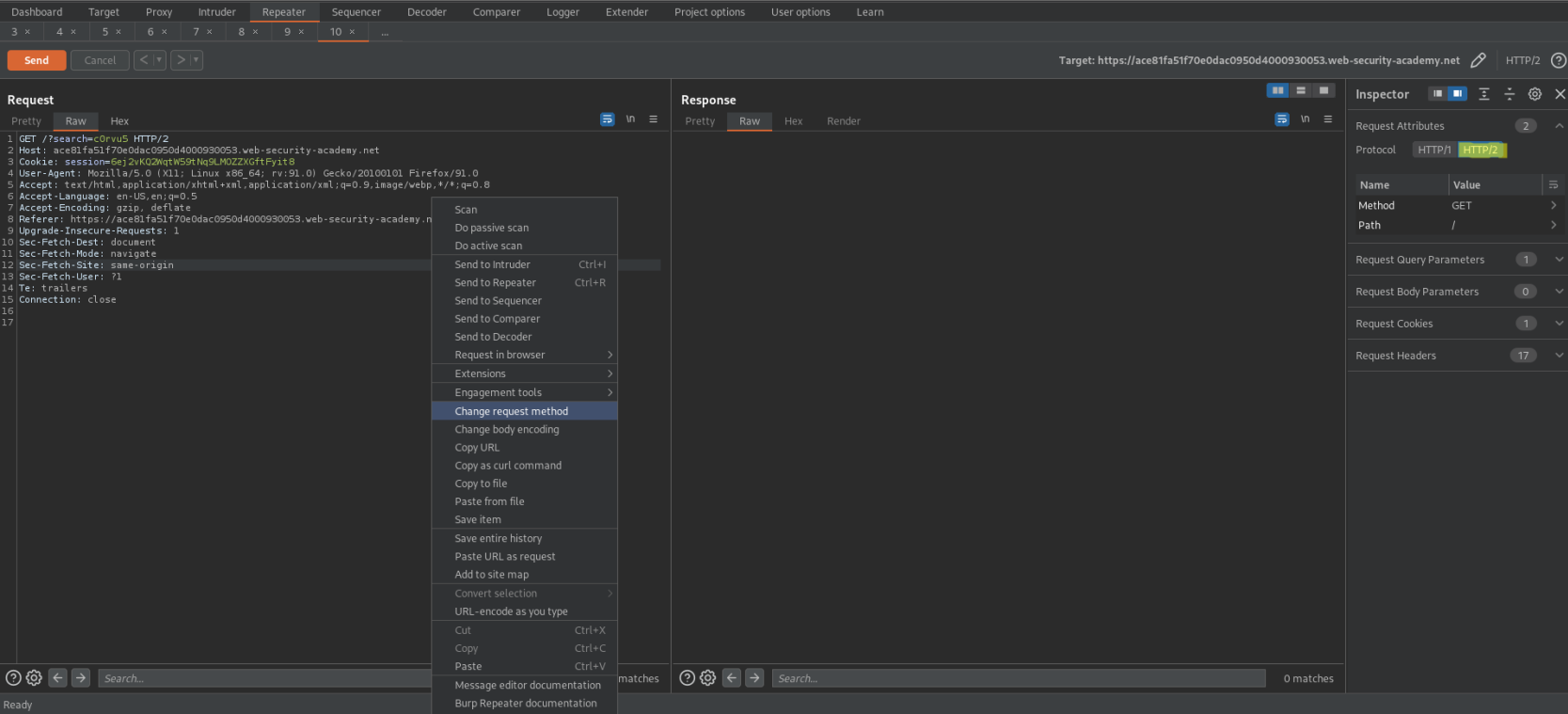
Task: Open search settings gear below Response editor
Action: coord(708,677)
